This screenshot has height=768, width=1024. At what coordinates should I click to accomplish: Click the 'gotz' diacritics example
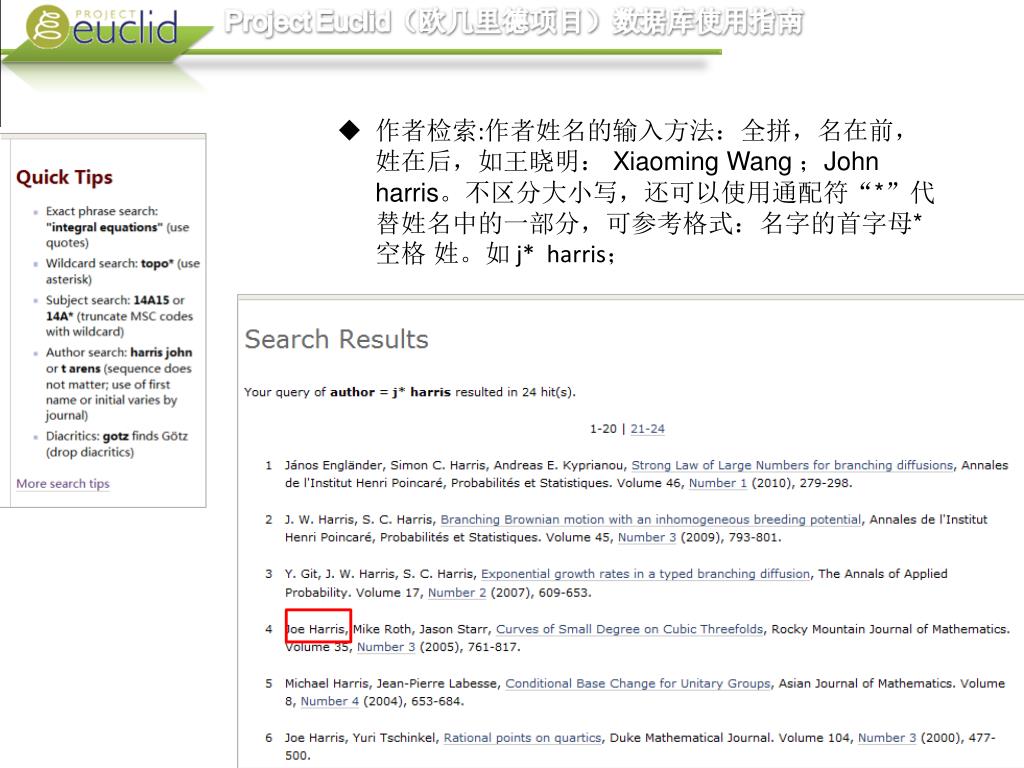click(x=116, y=436)
